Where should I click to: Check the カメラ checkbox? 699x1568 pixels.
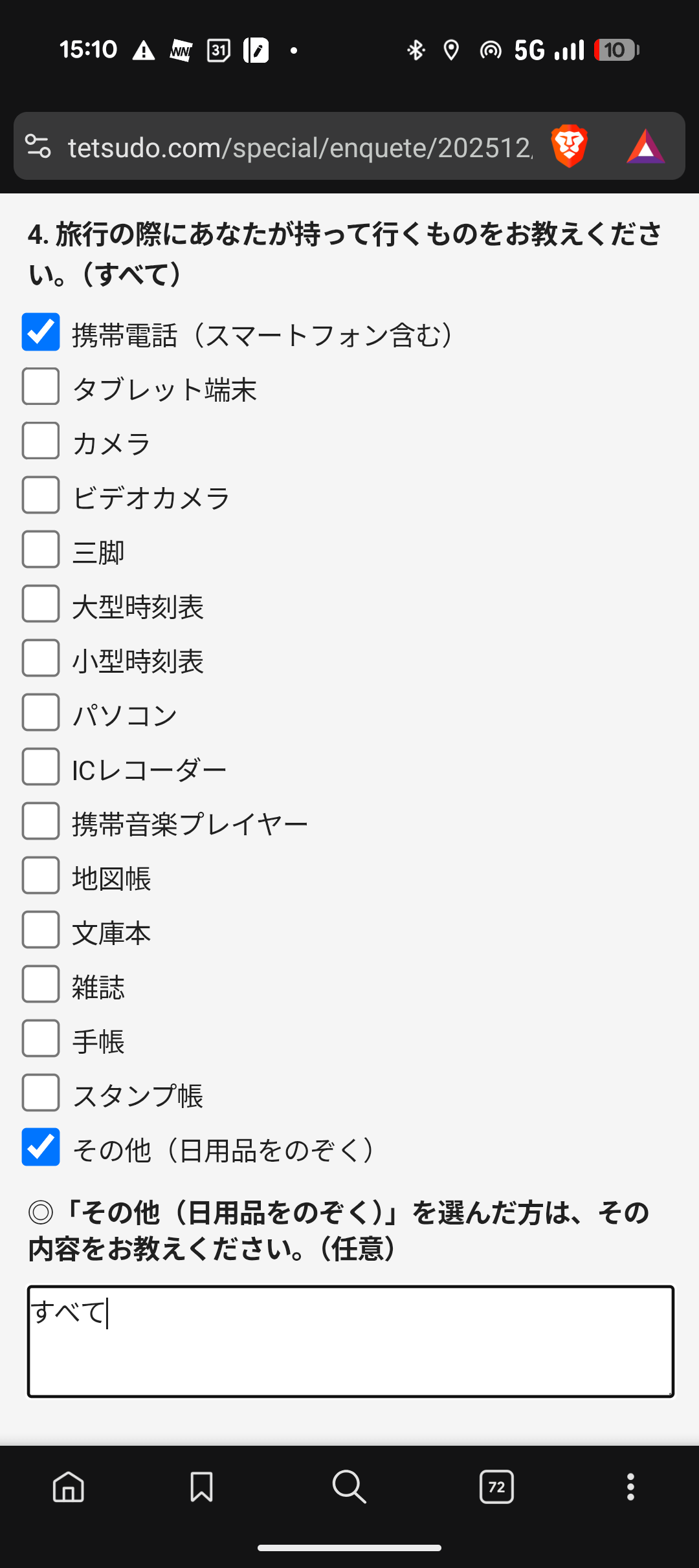tap(41, 441)
